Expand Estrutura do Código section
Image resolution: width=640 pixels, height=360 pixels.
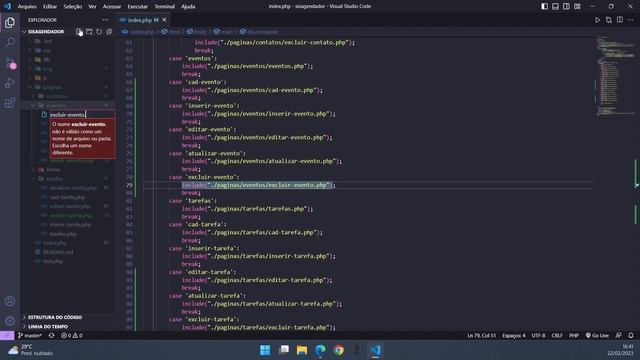point(55,317)
